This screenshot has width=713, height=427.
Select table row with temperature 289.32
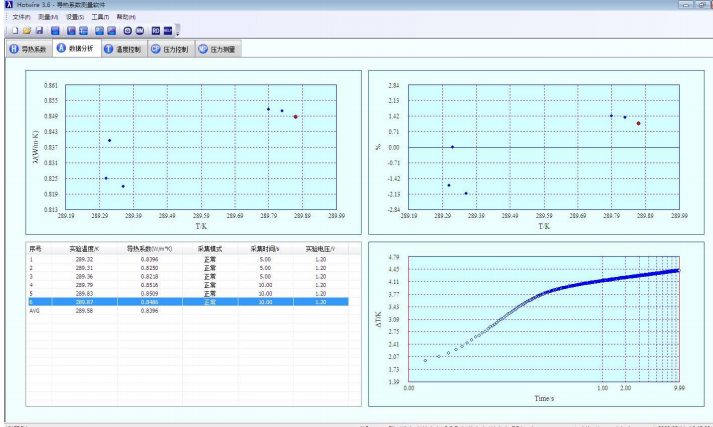click(187, 259)
